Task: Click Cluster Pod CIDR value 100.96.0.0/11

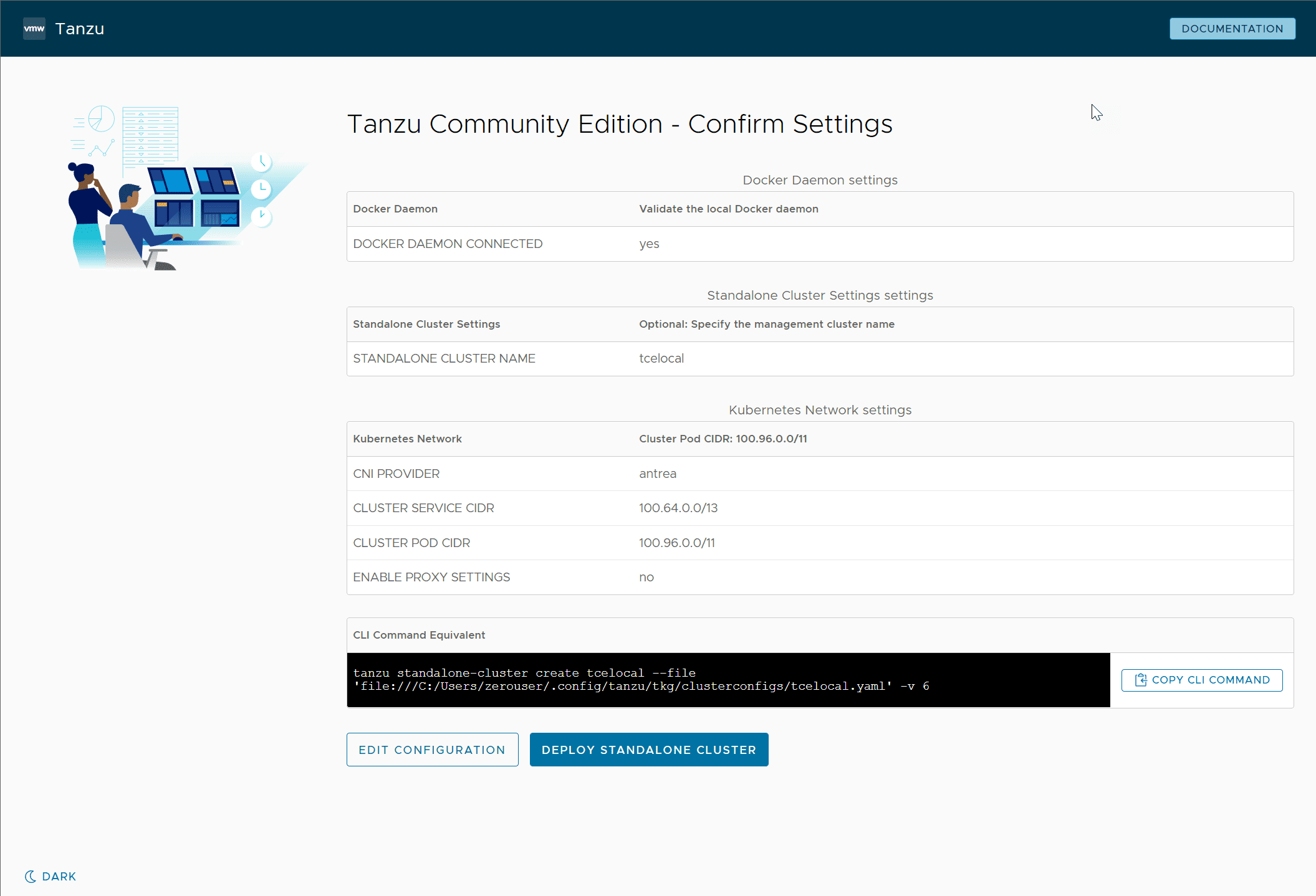Action: point(677,543)
